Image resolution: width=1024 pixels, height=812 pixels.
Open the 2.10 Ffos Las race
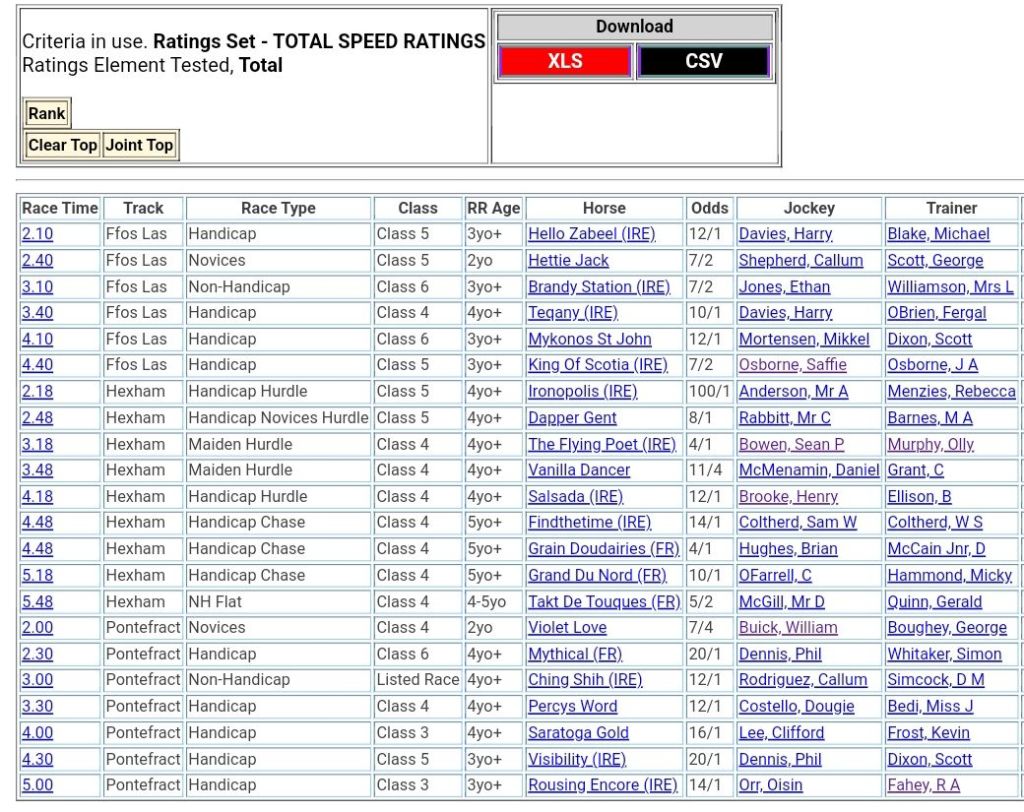38,234
